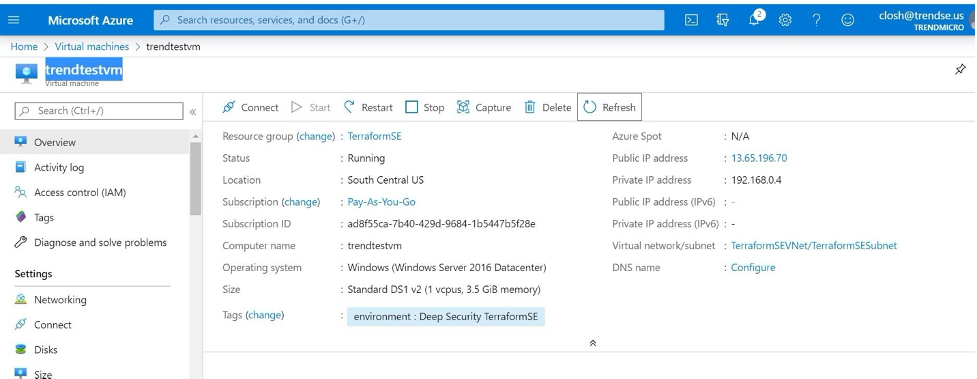
Task: Click the Activity log icon in the sidebar
Action: [x=21, y=167]
